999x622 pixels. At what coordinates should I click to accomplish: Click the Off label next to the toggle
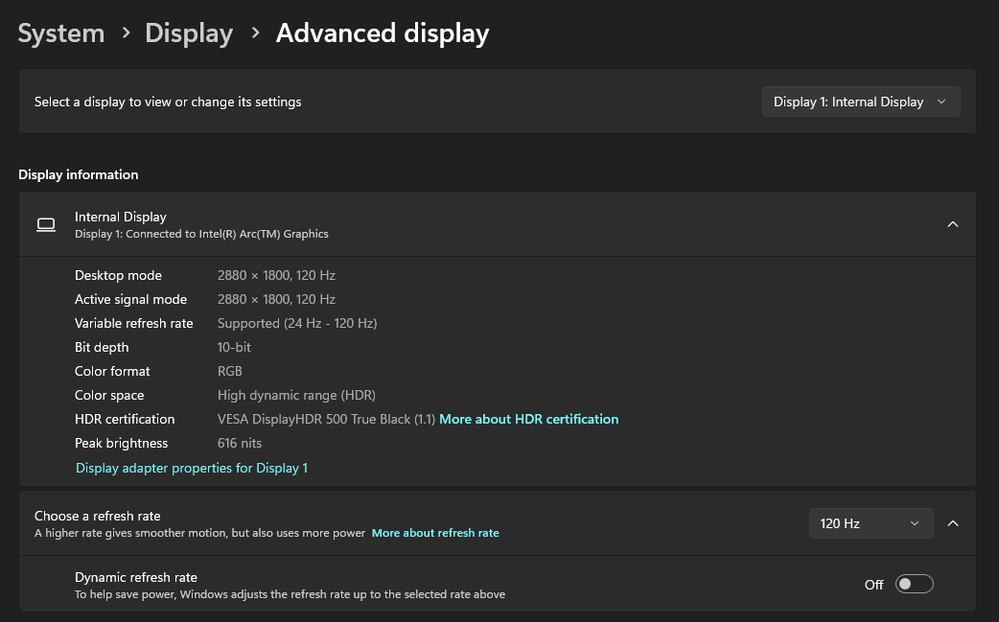point(873,583)
